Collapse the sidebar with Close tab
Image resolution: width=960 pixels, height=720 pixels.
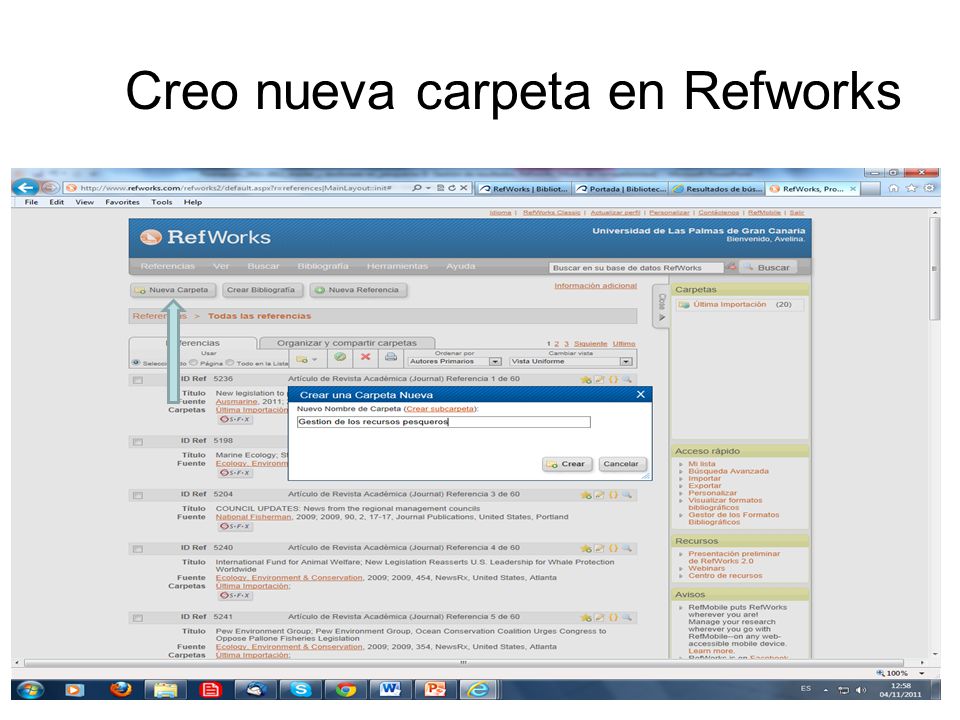pyautogui.click(x=661, y=306)
